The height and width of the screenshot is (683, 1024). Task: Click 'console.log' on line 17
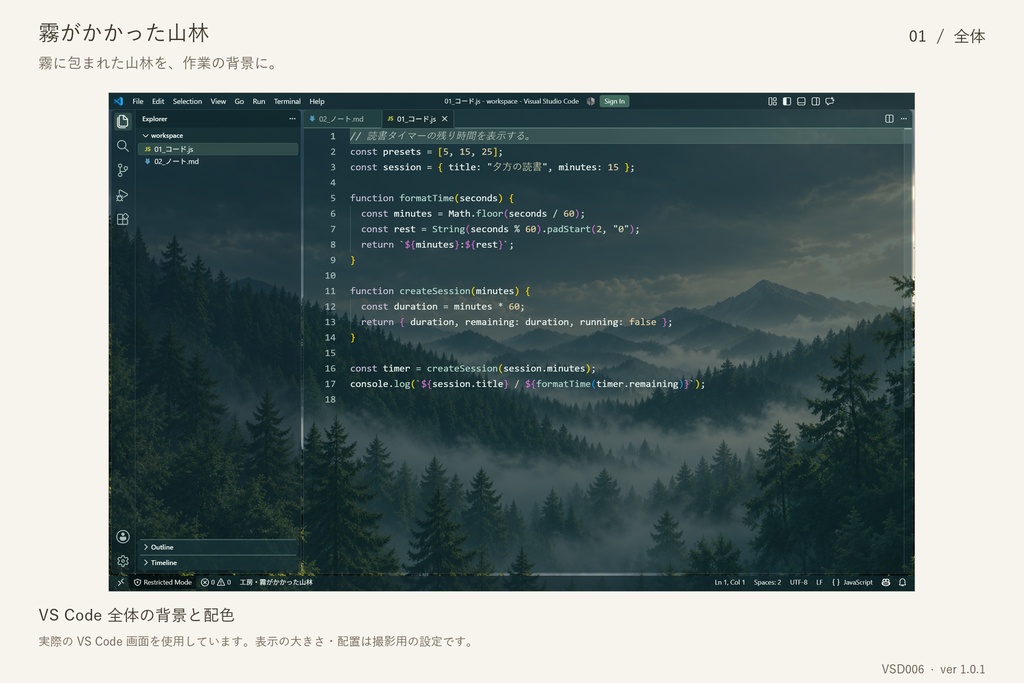[380, 384]
